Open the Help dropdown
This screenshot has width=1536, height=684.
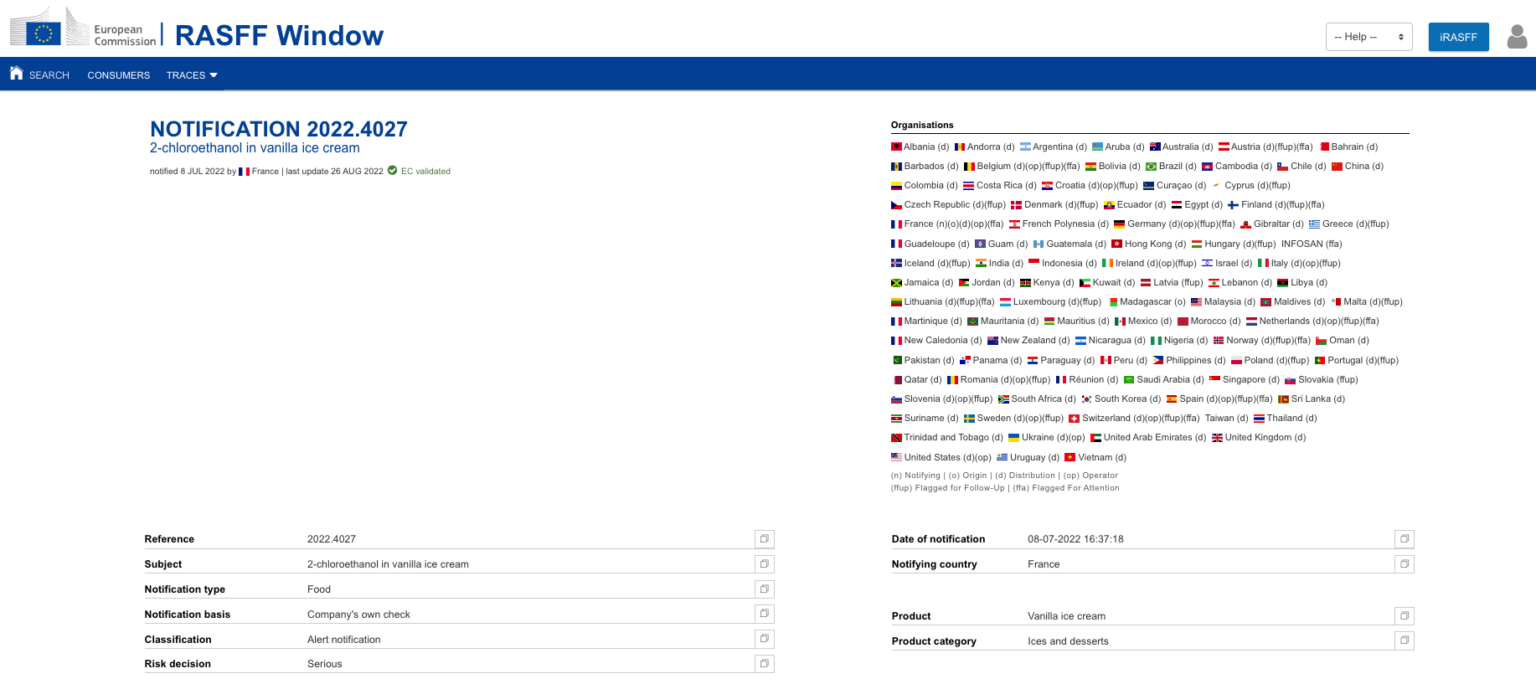pyautogui.click(x=1368, y=37)
